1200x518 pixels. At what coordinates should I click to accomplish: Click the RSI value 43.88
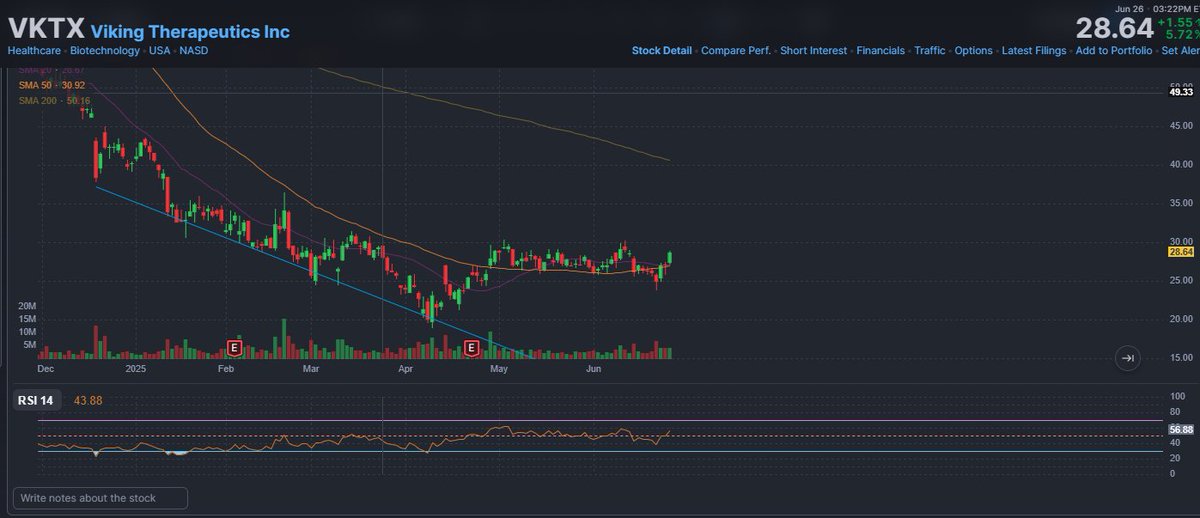[x=88, y=401]
